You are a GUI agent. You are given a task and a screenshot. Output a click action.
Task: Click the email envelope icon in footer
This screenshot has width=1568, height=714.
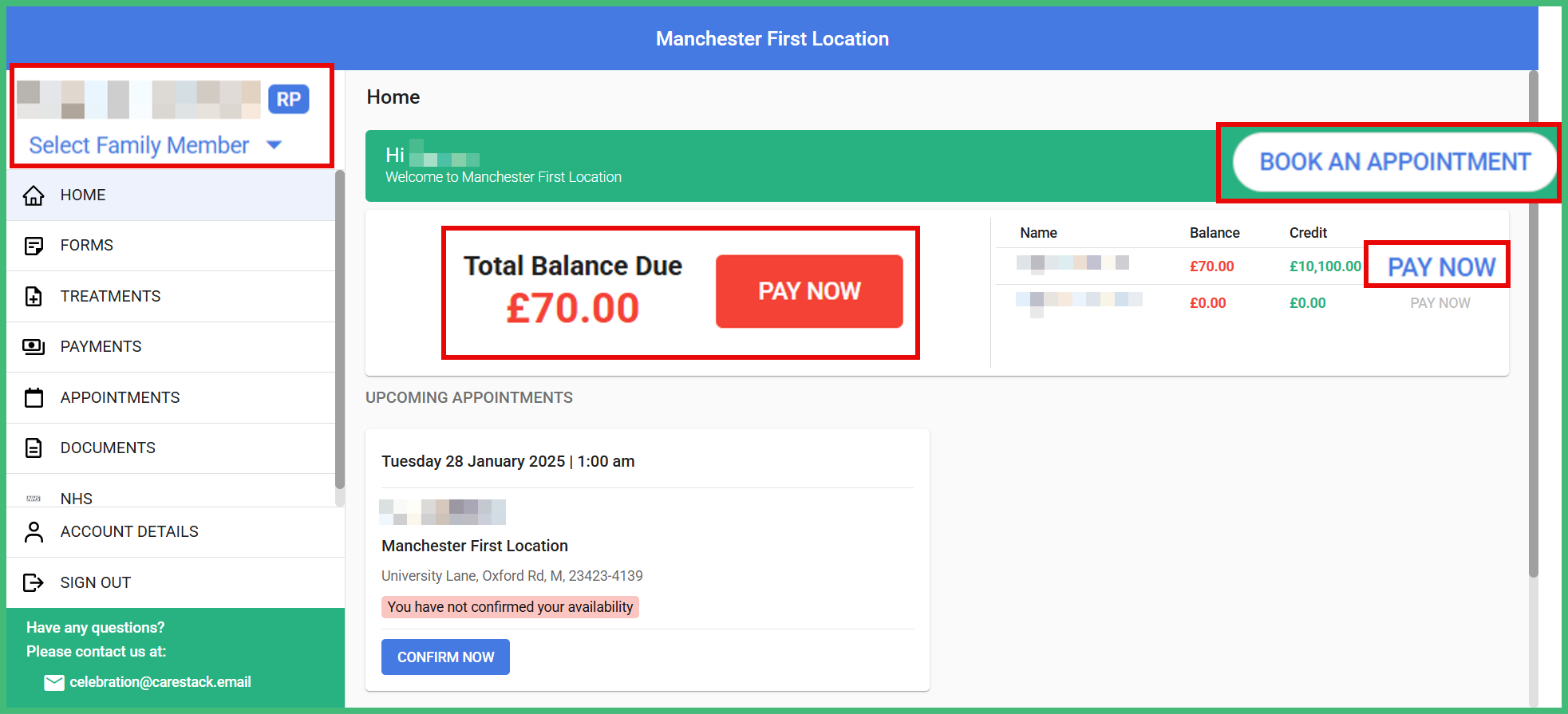[54, 682]
